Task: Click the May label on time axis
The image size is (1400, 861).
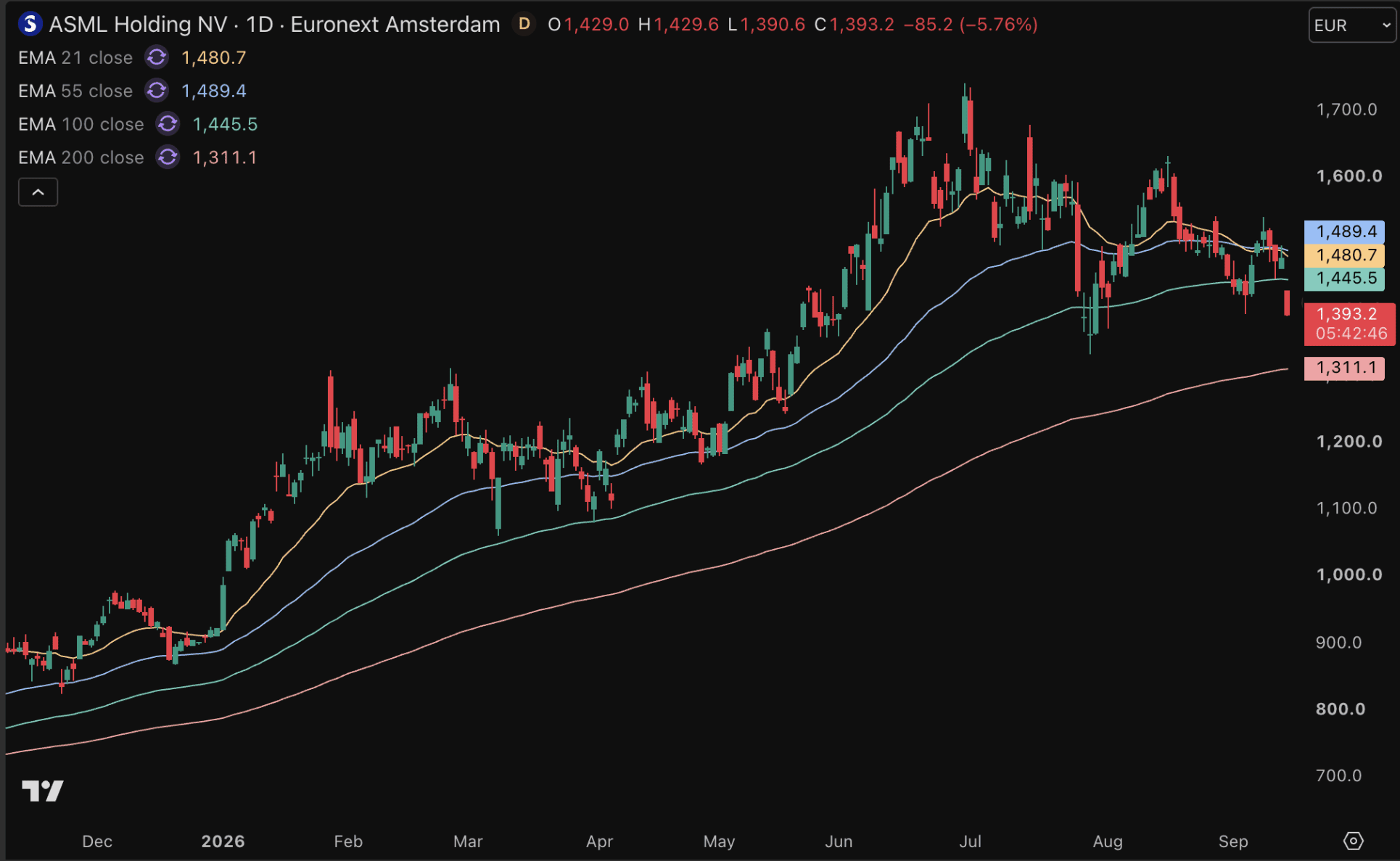Action: (x=720, y=841)
